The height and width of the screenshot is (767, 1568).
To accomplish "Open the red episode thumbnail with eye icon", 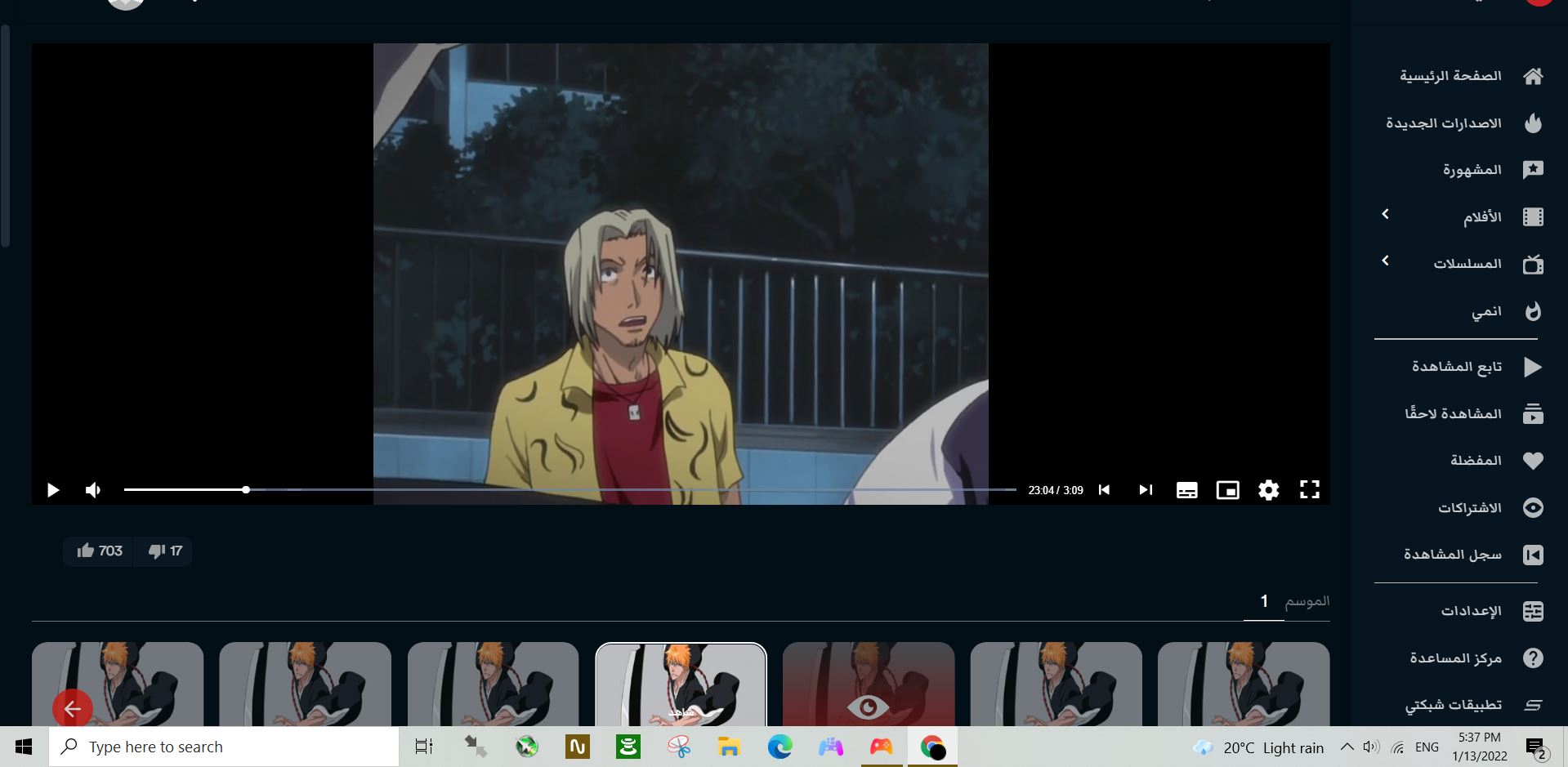I will (x=869, y=685).
